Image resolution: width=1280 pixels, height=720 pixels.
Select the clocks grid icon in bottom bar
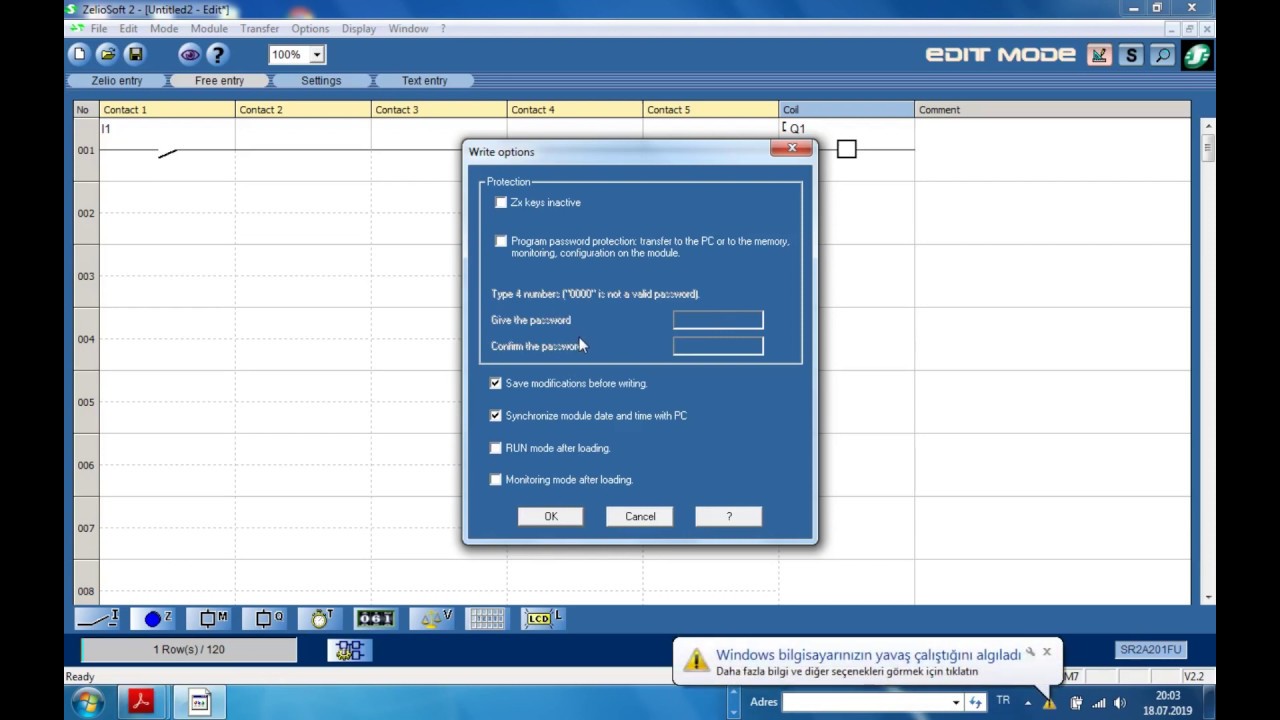click(487, 619)
